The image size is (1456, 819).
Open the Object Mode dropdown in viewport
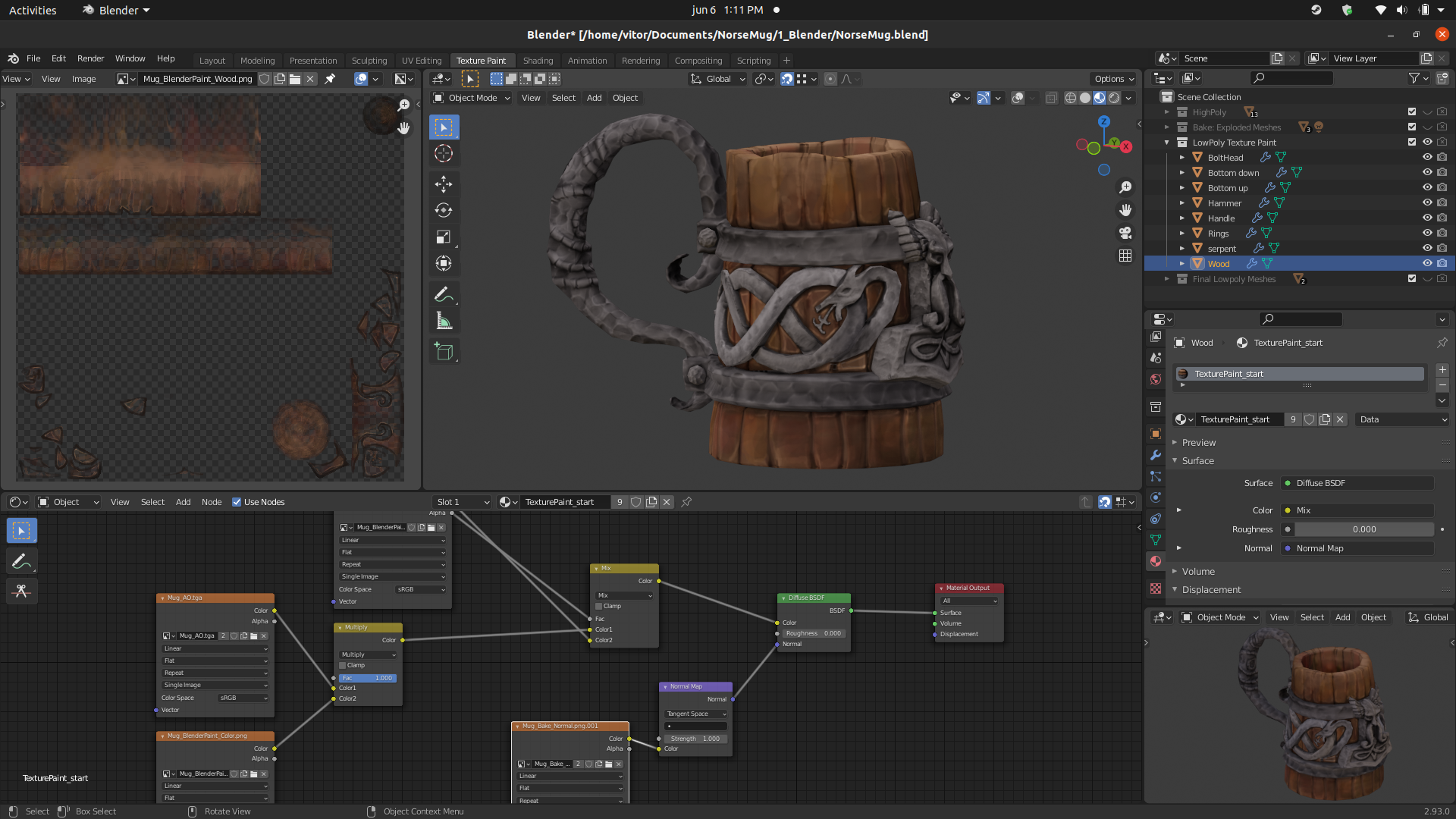(472, 98)
